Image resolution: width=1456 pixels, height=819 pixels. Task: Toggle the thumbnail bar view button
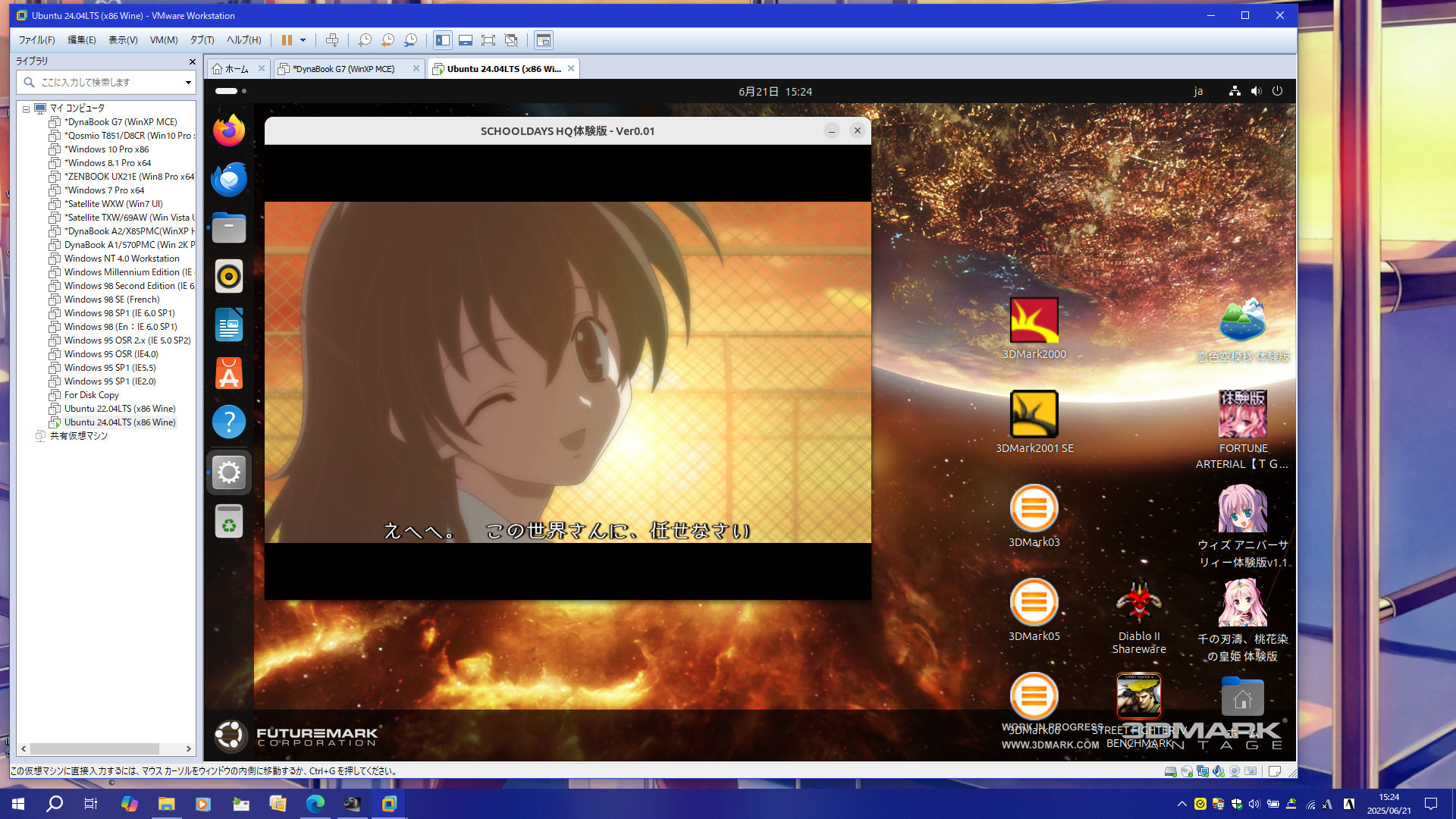point(466,40)
